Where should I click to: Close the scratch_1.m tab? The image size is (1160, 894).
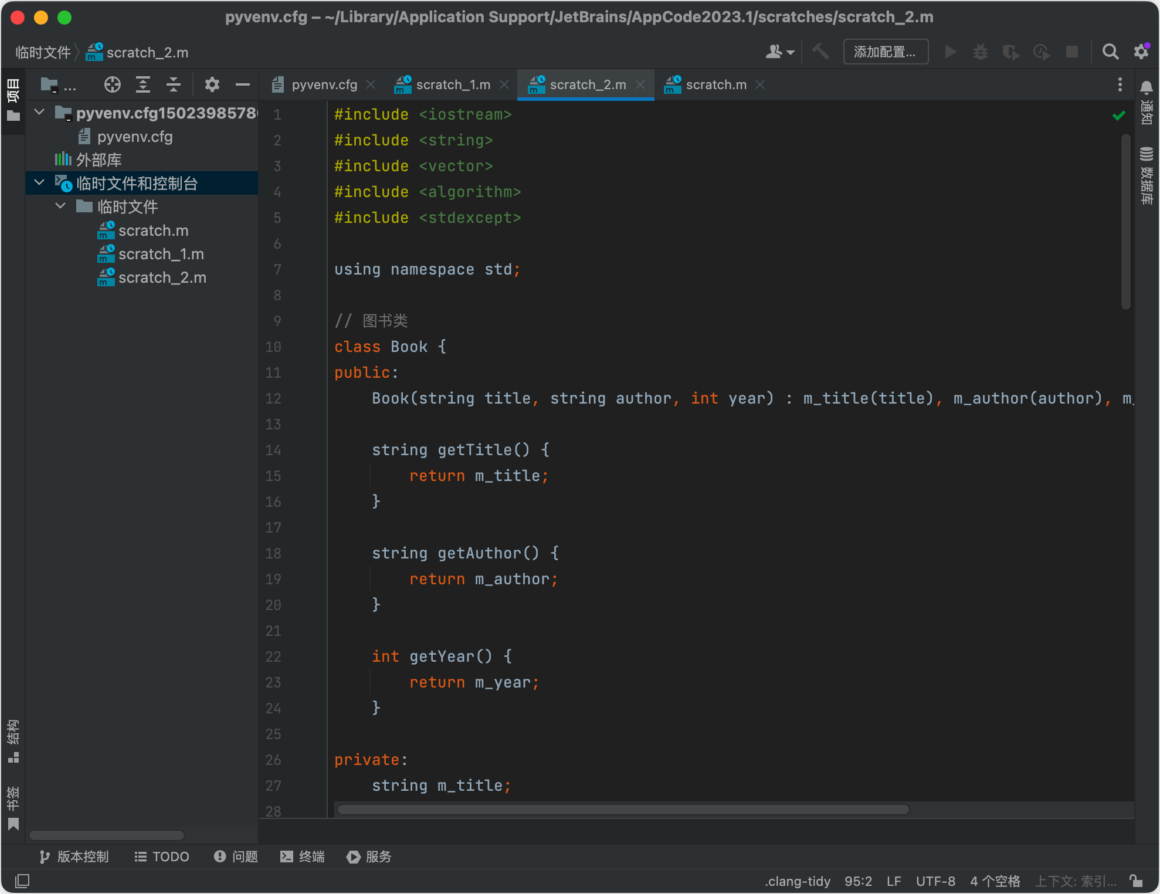504,85
